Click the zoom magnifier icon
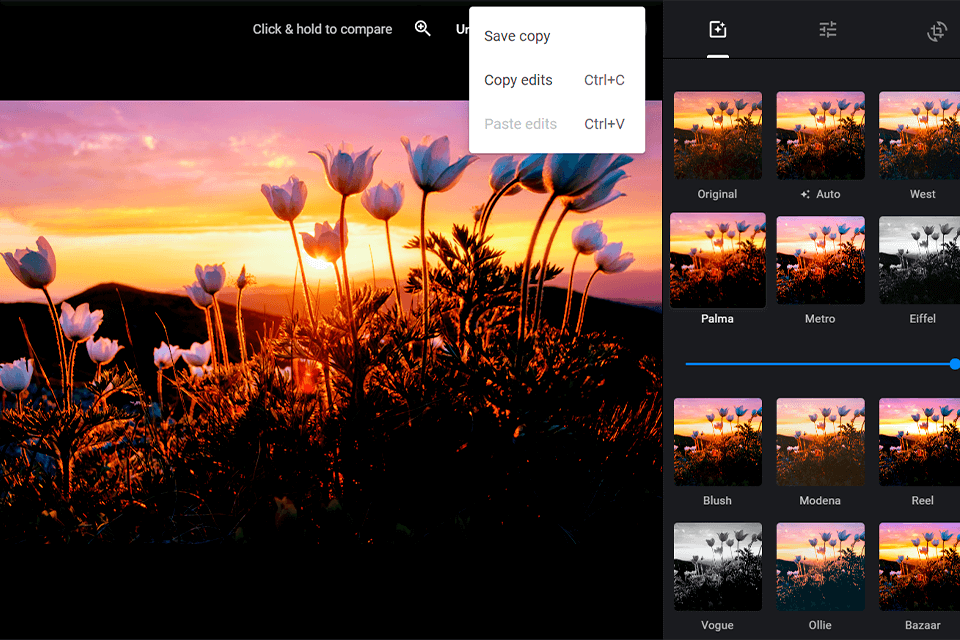 pos(422,28)
